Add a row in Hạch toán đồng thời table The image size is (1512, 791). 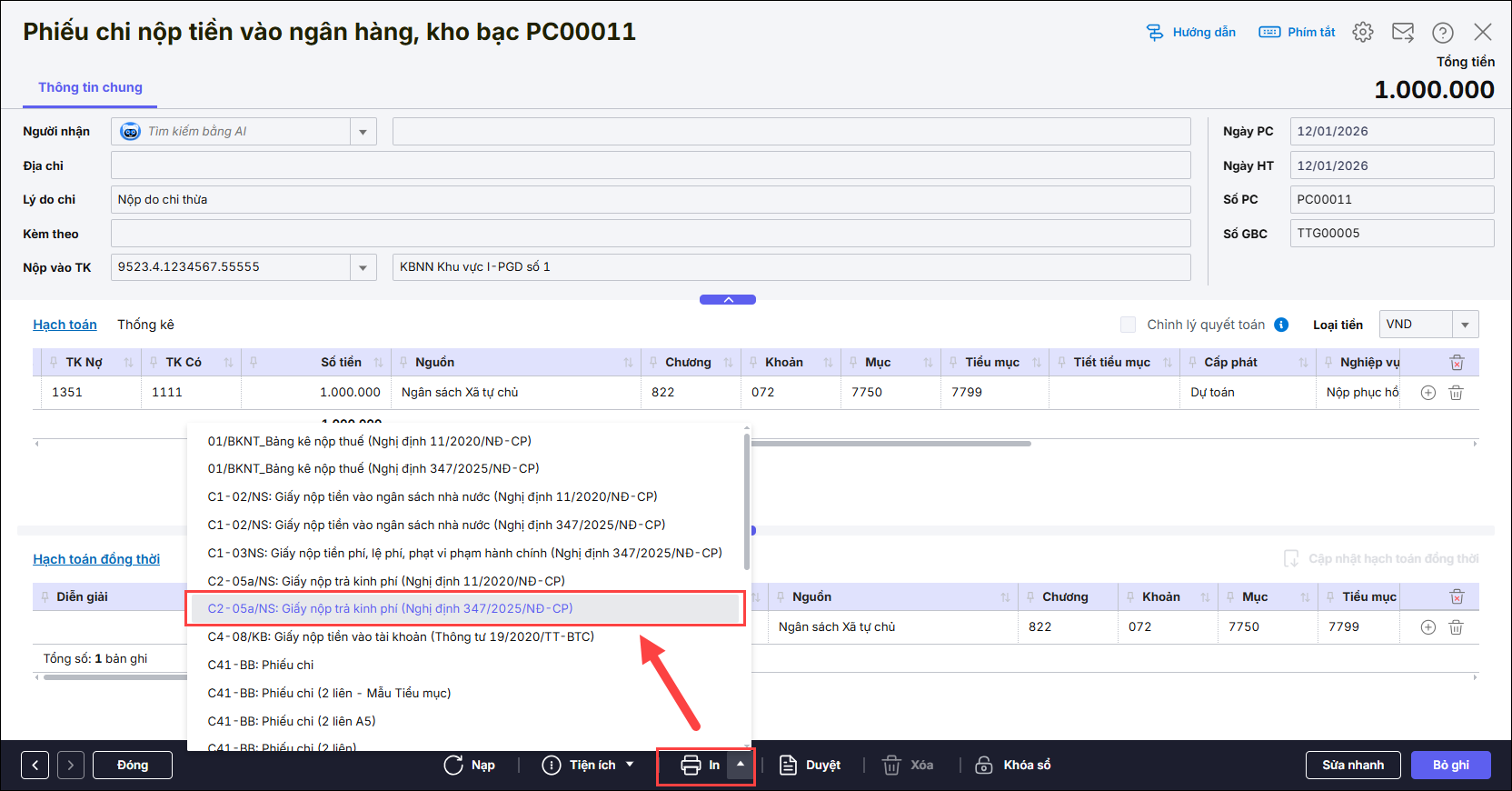pos(1428,627)
